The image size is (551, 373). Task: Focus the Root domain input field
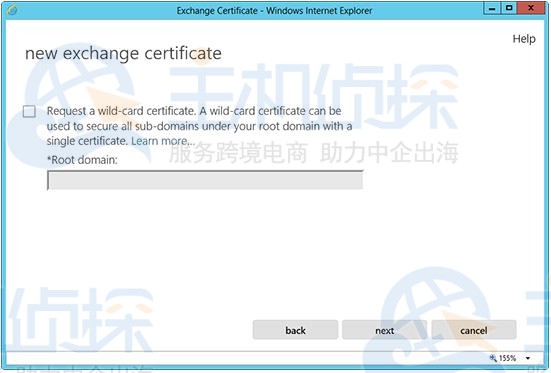[x=205, y=180]
